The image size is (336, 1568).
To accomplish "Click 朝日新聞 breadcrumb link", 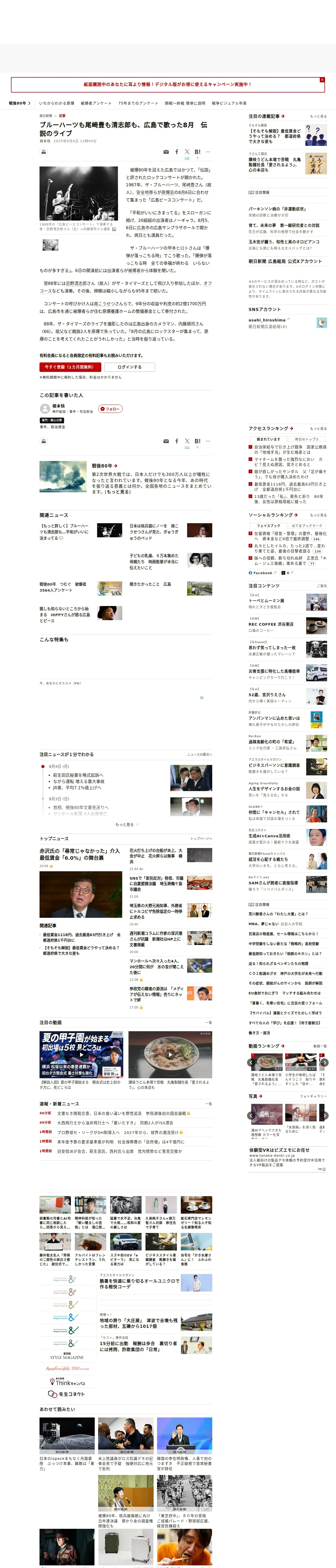I will (46, 116).
